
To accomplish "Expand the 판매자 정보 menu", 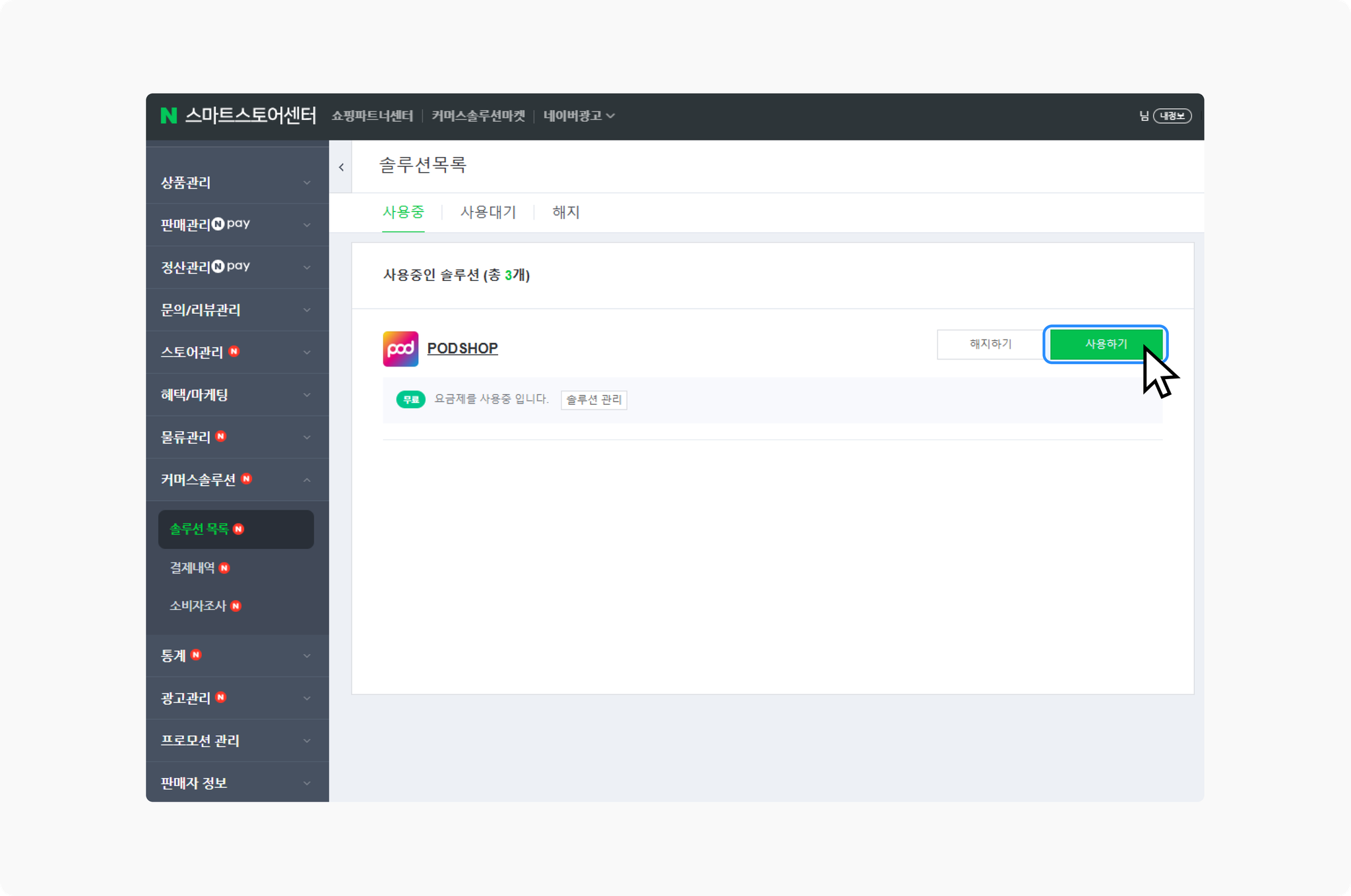I will 237,783.
